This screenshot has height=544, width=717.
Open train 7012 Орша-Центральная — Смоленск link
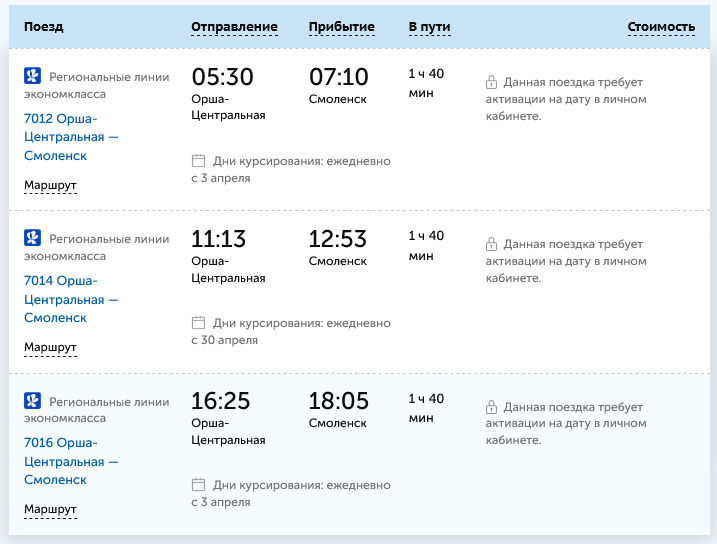coord(70,137)
